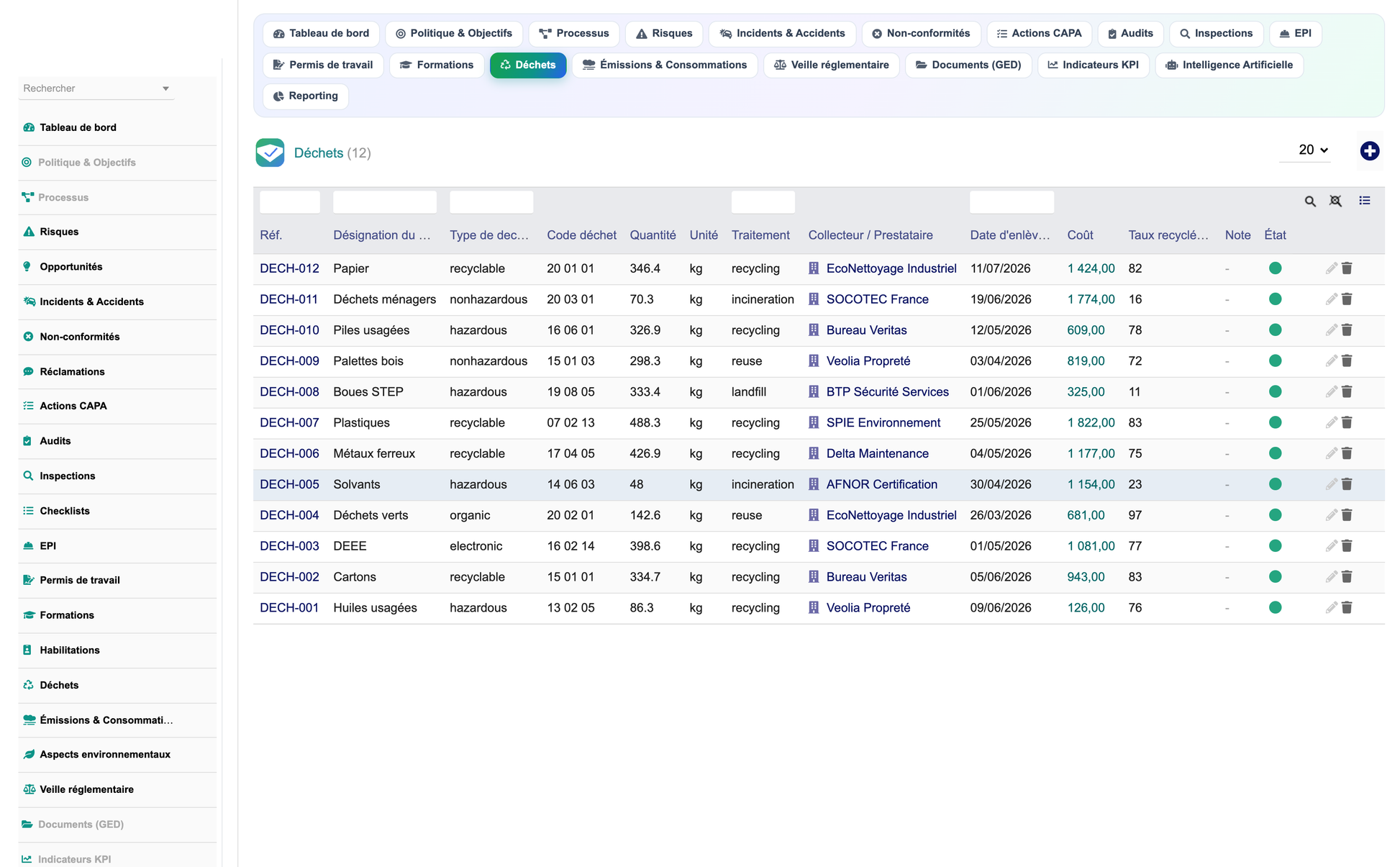
Task: Click building icon next to SPIE Environnement
Action: (x=814, y=423)
